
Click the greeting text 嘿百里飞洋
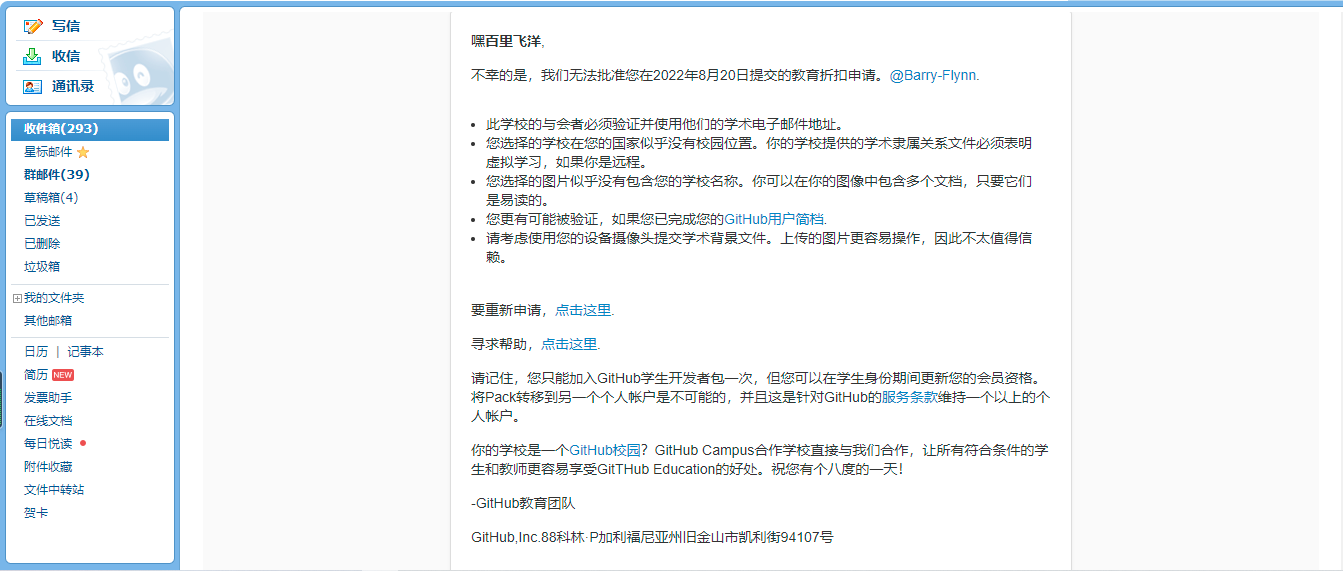pyautogui.click(x=507, y=42)
